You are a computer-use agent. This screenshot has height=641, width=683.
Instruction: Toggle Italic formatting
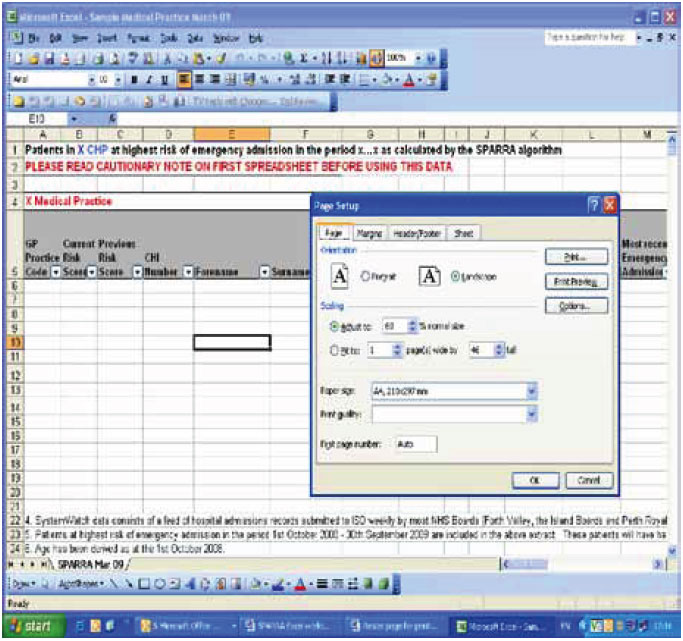(x=149, y=80)
